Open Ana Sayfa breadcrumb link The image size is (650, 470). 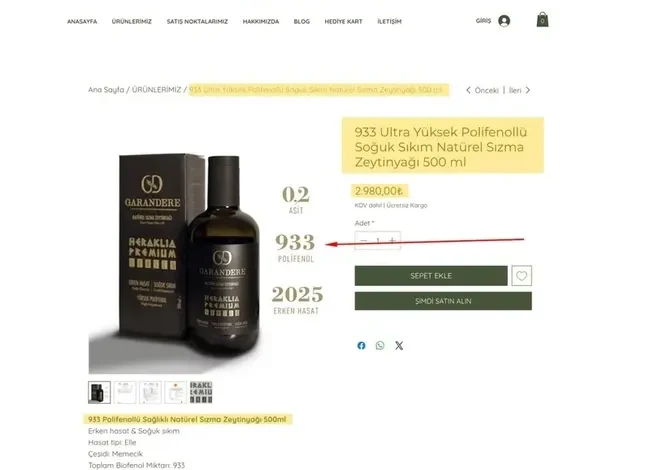tap(106, 90)
